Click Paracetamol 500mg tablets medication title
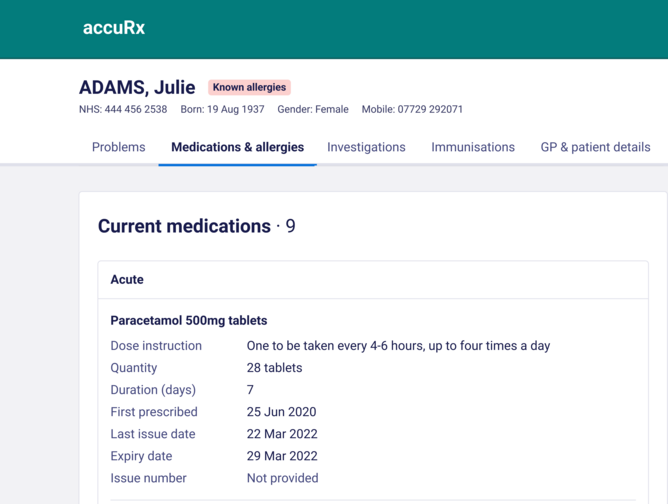Image resolution: width=668 pixels, height=504 pixels. (189, 320)
